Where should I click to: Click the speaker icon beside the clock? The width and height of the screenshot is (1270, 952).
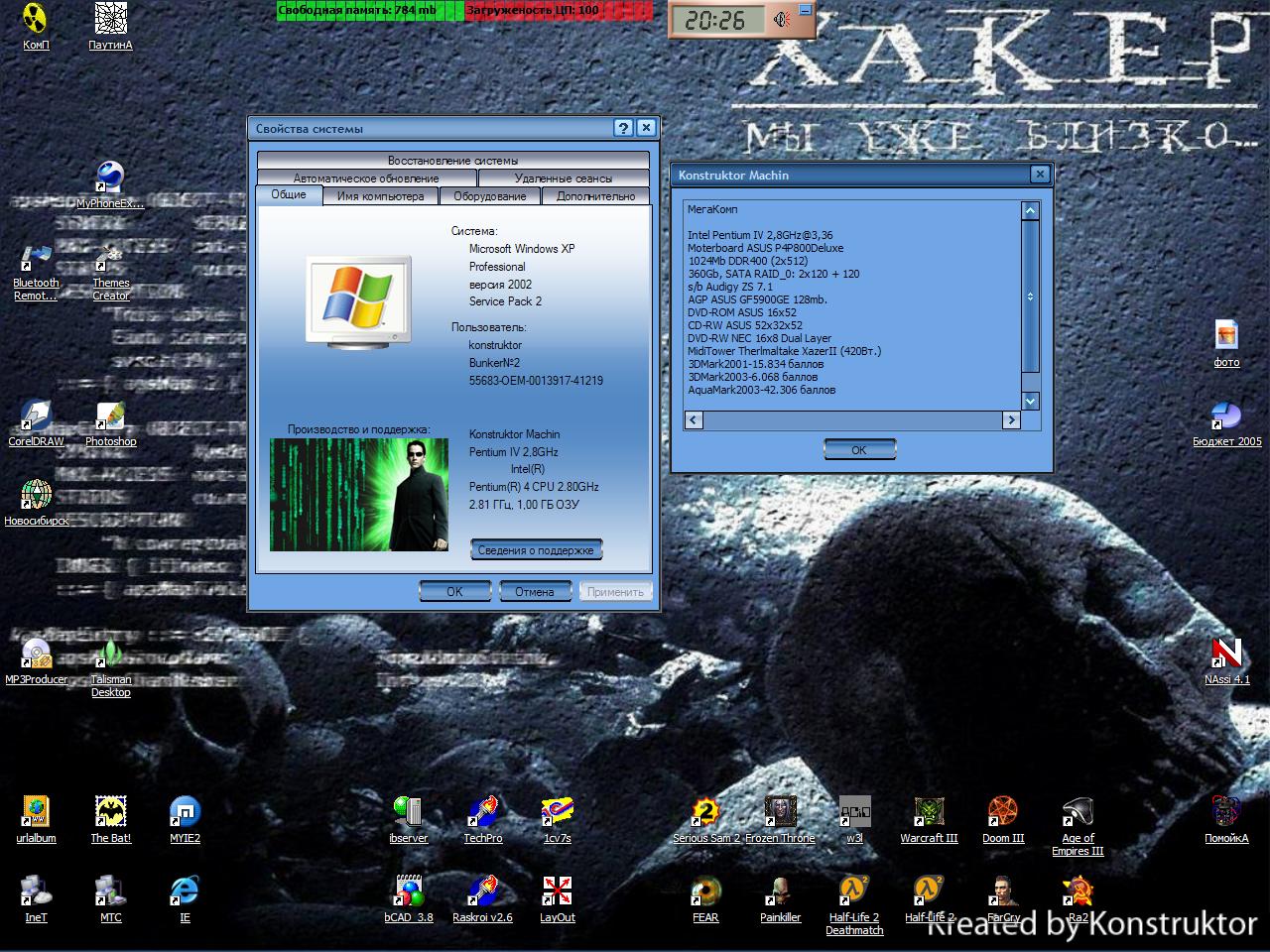[x=782, y=20]
